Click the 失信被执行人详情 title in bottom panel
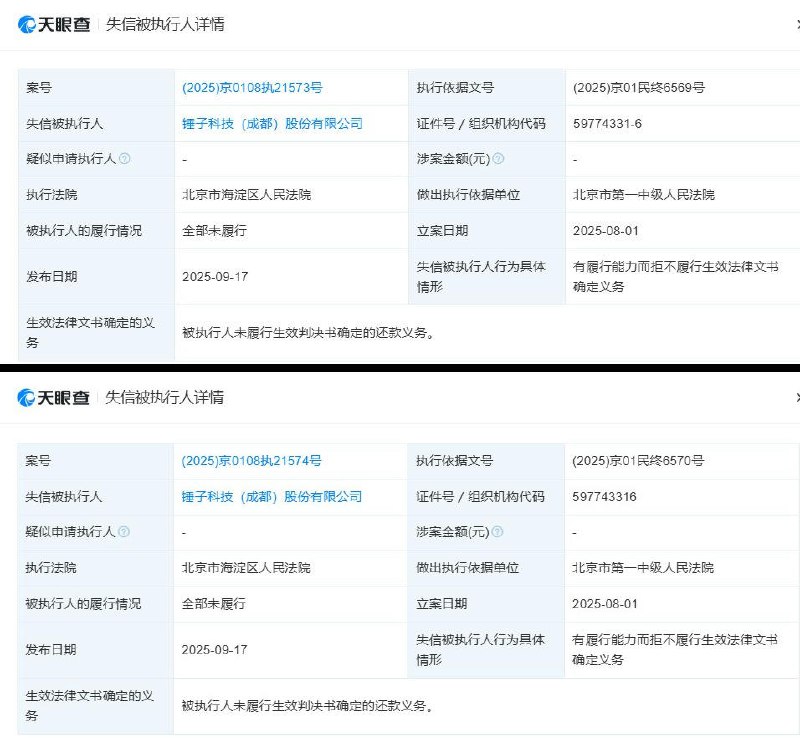 [x=164, y=398]
